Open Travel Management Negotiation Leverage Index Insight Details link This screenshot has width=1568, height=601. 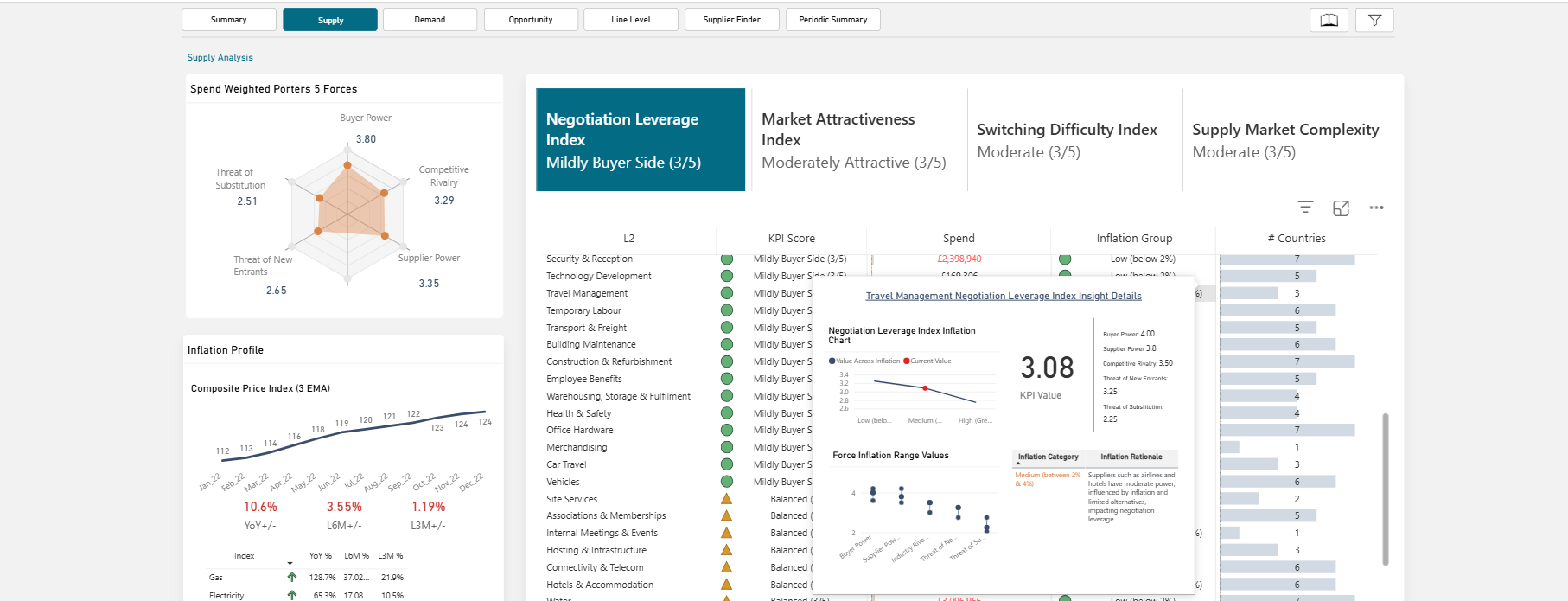click(1004, 296)
